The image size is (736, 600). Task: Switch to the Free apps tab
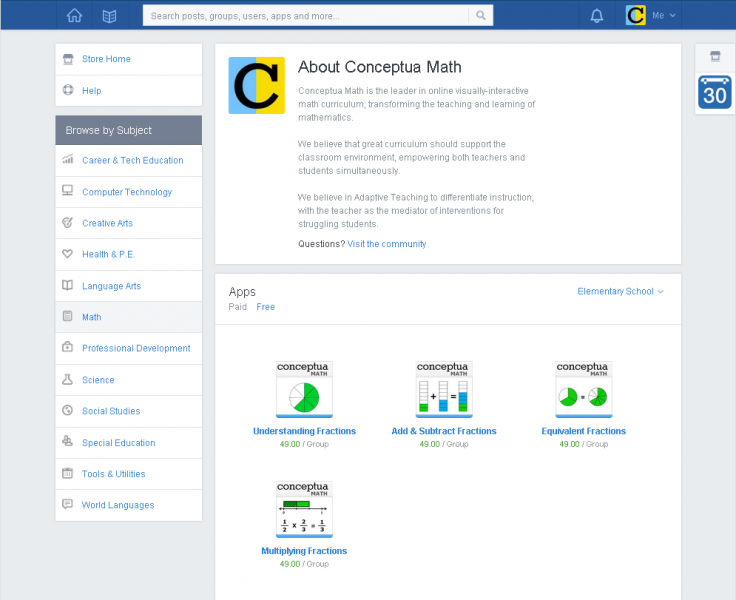tap(265, 307)
